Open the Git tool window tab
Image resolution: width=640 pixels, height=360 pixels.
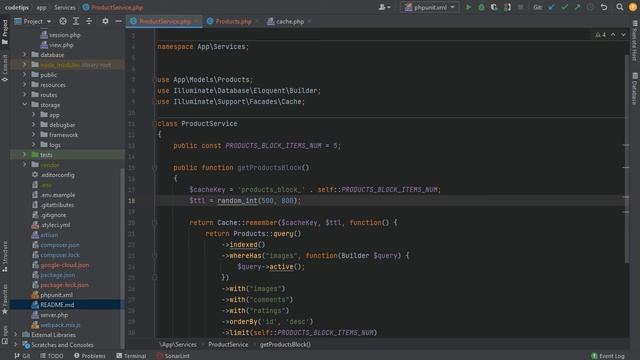22,356
